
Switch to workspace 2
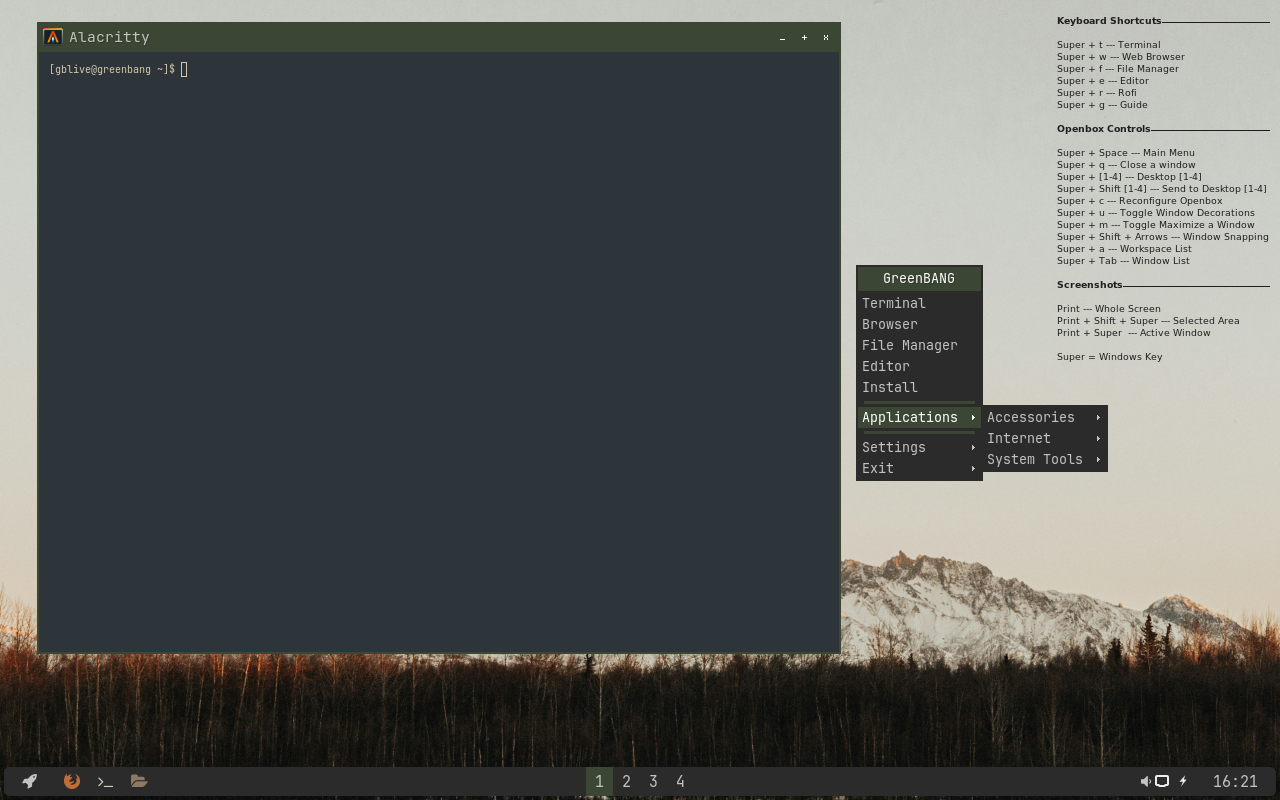(626, 781)
